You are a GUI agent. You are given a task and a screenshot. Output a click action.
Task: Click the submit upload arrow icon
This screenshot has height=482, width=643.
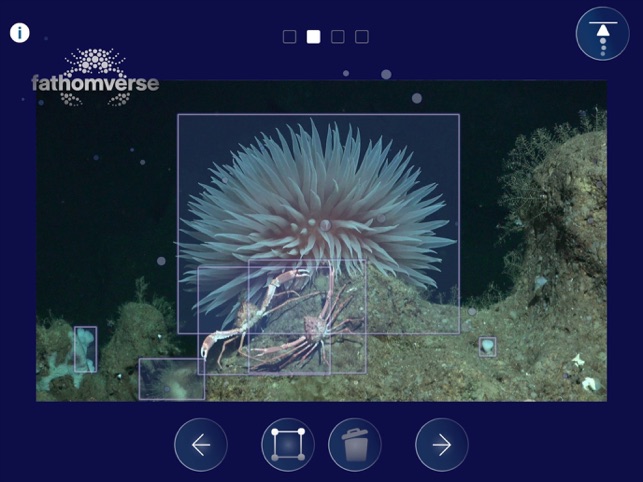(602, 33)
